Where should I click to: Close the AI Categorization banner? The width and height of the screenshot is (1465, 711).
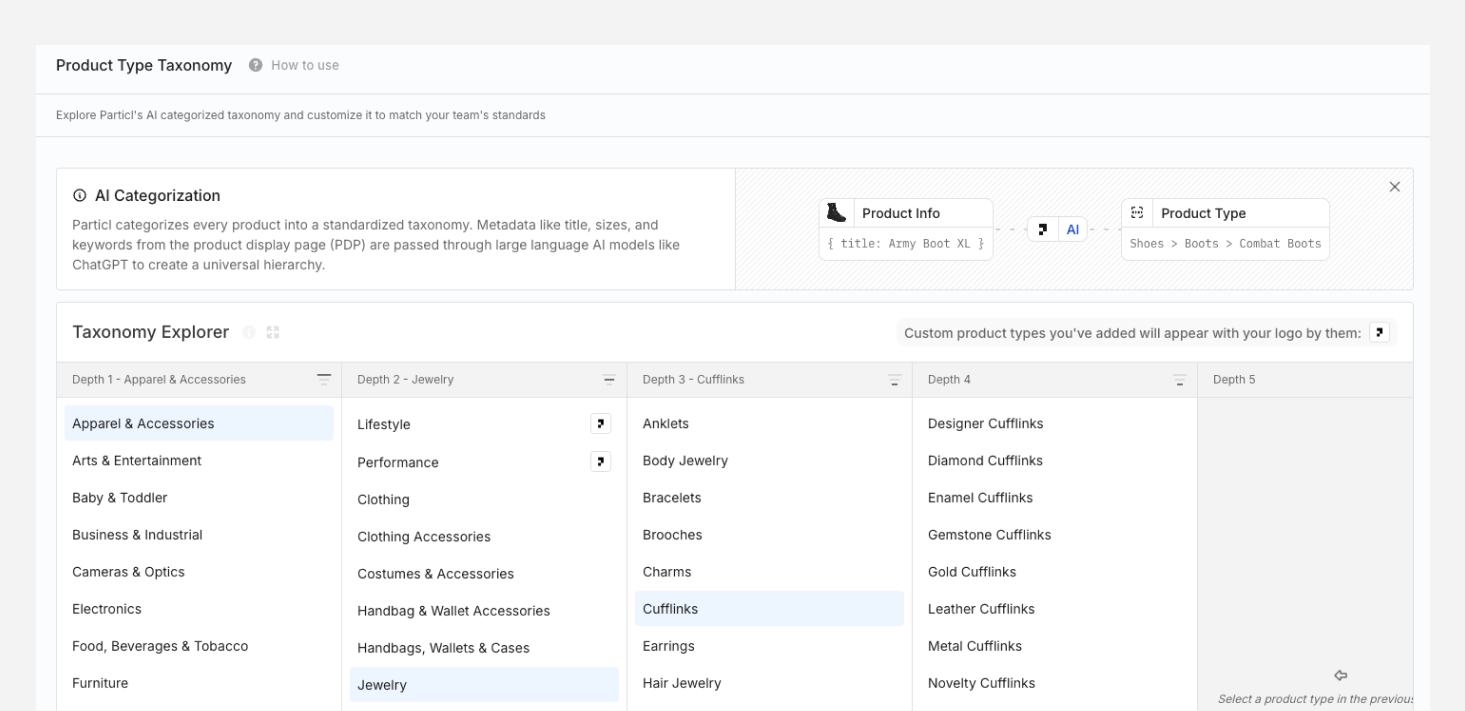(1394, 187)
